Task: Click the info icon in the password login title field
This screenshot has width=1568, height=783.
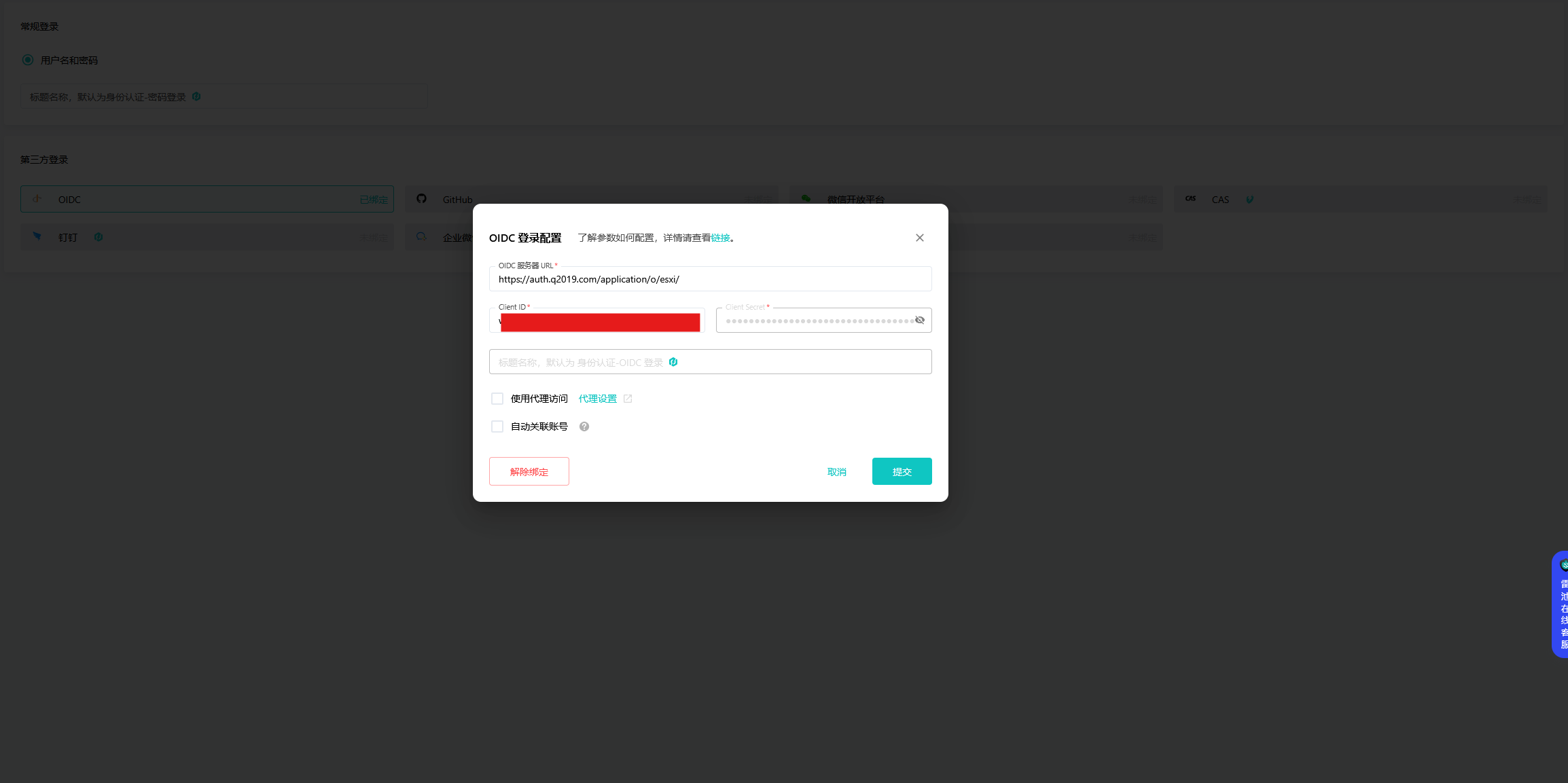Action: coord(196,96)
